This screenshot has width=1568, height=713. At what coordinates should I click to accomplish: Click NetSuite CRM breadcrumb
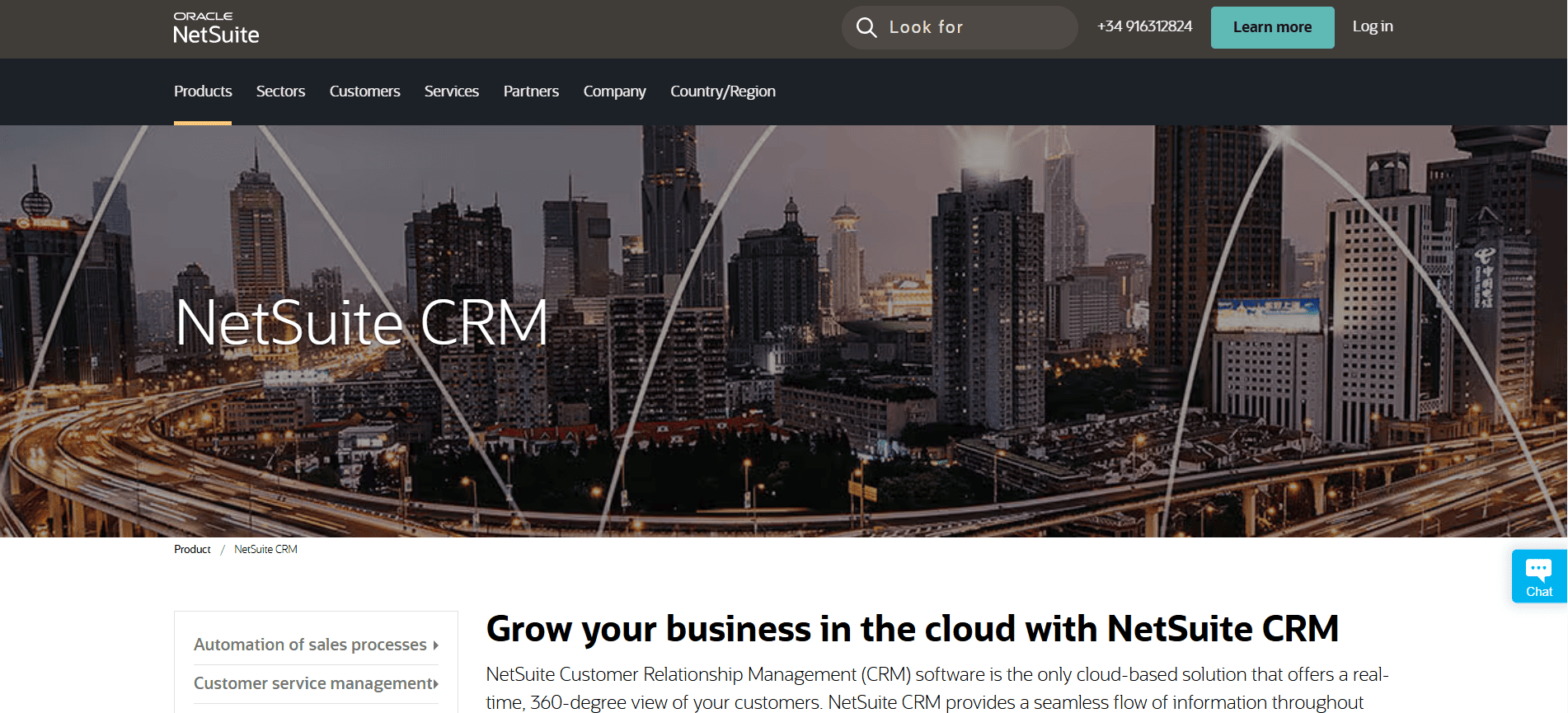point(265,550)
